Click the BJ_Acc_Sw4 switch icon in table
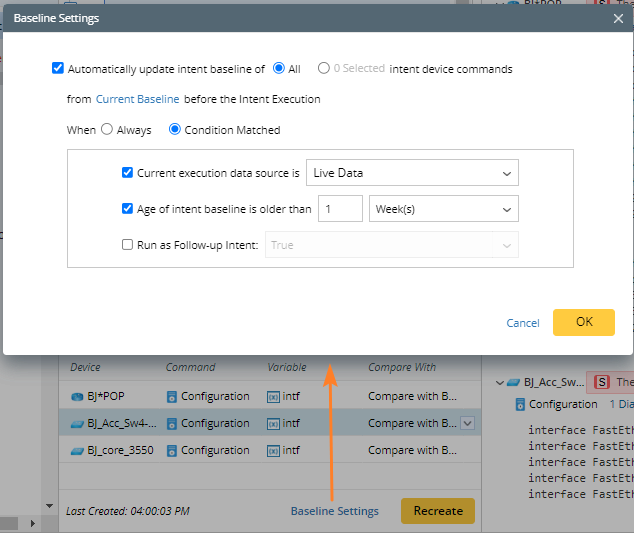This screenshot has width=634, height=533. (x=77, y=424)
